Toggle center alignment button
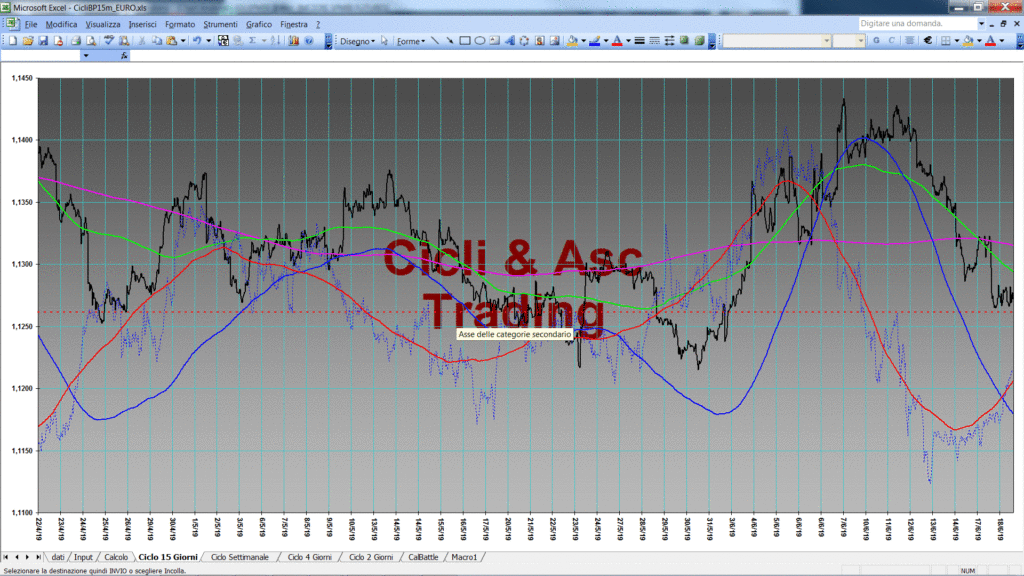 click(x=910, y=41)
